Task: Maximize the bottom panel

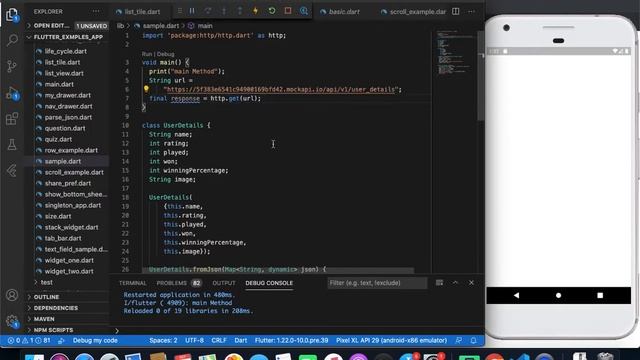Action: tap(456, 282)
